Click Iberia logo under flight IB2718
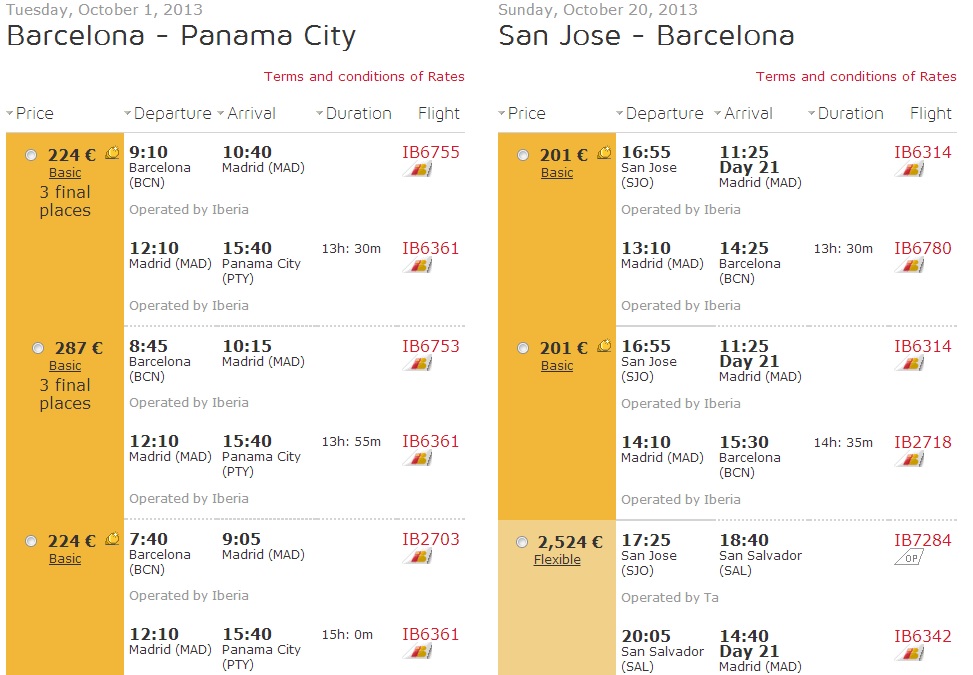 coord(910,460)
